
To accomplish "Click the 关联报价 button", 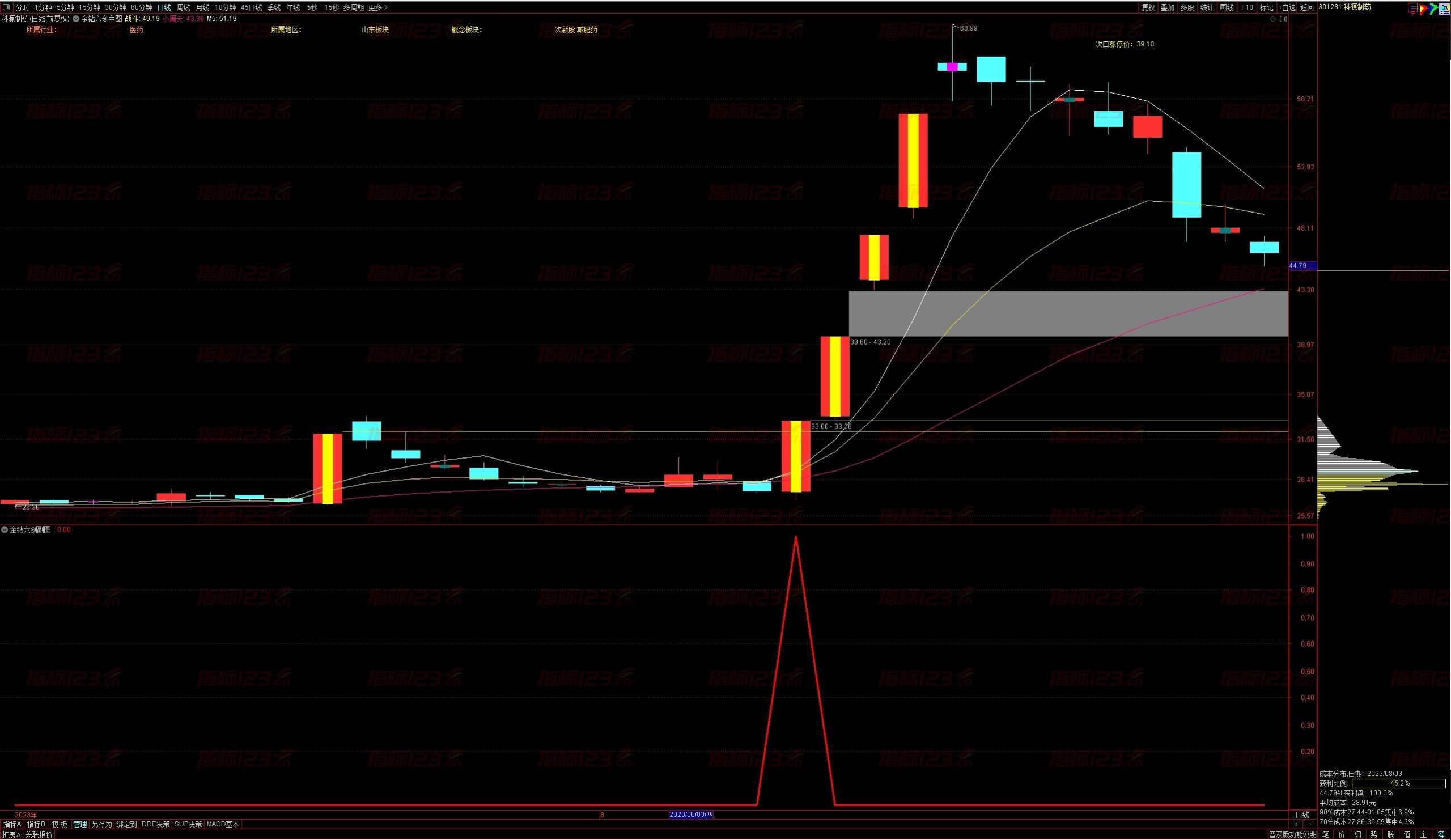I will coord(39,834).
